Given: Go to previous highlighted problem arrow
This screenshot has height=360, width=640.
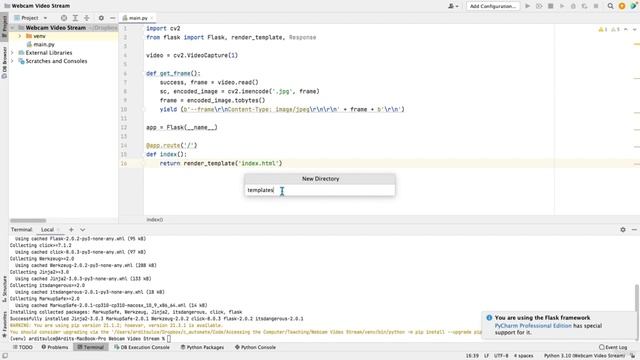Looking at the screenshot, I should [626, 29].
